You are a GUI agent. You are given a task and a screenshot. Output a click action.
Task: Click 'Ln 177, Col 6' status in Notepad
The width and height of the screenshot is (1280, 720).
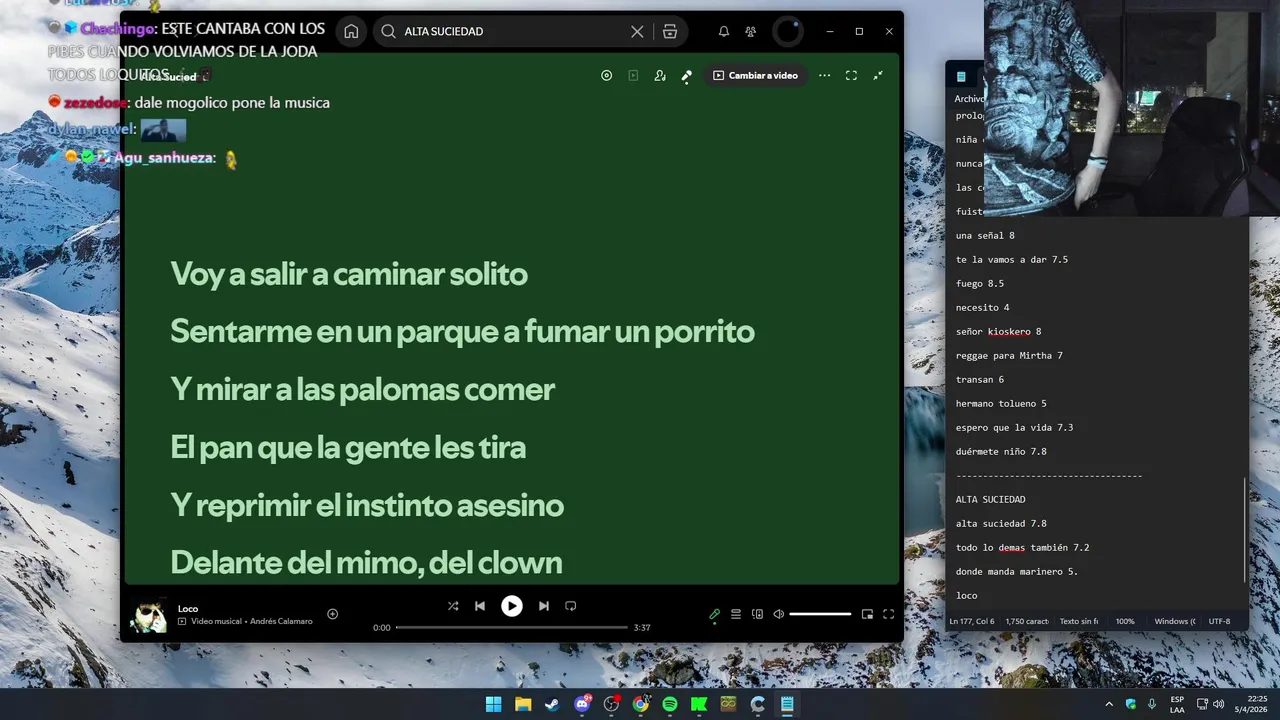point(972,621)
